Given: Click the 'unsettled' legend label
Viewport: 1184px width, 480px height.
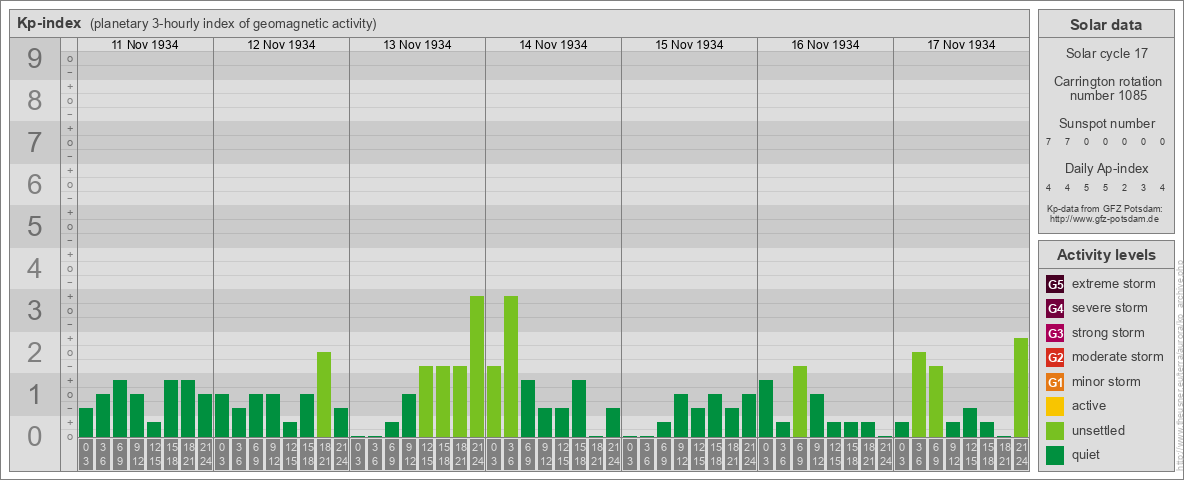Looking at the screenshot, I should click(x=1098, y=430).
